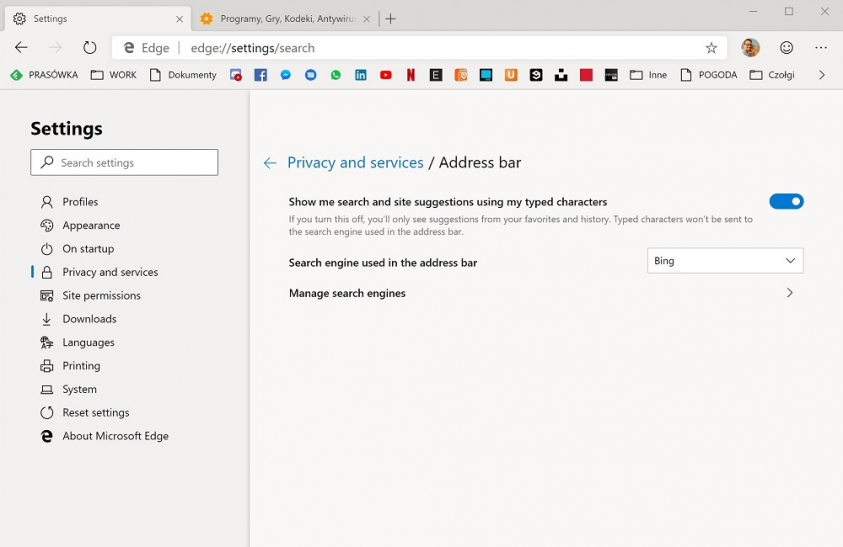Viewport: 843px width, 547px height.
Task: Switch to the Programy, Gry, Kodeki tab
Action: coord(285,19)
